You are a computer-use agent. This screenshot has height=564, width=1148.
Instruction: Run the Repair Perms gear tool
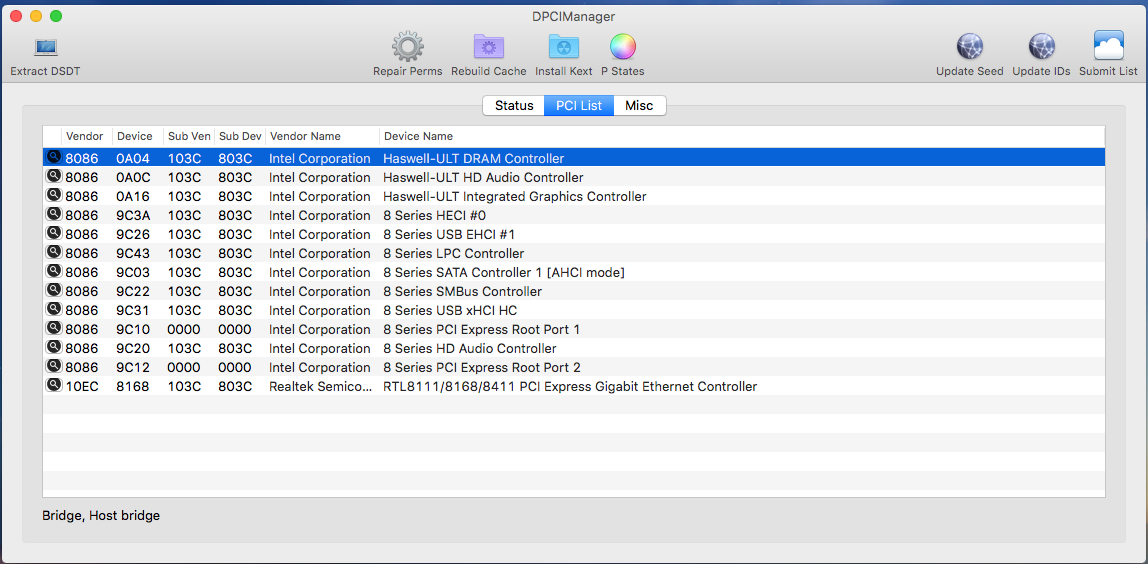(x=407, y=48)
